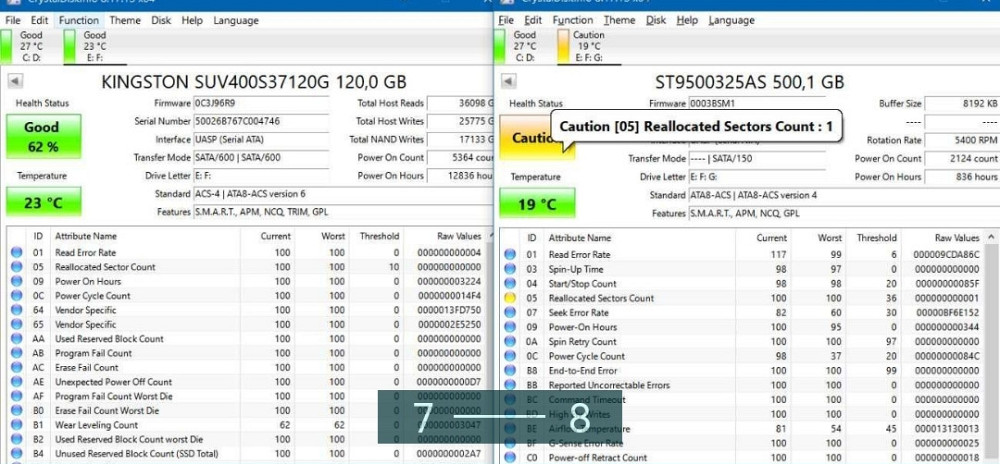
Task: Open File menu in right window
Action: coord(506,20)
